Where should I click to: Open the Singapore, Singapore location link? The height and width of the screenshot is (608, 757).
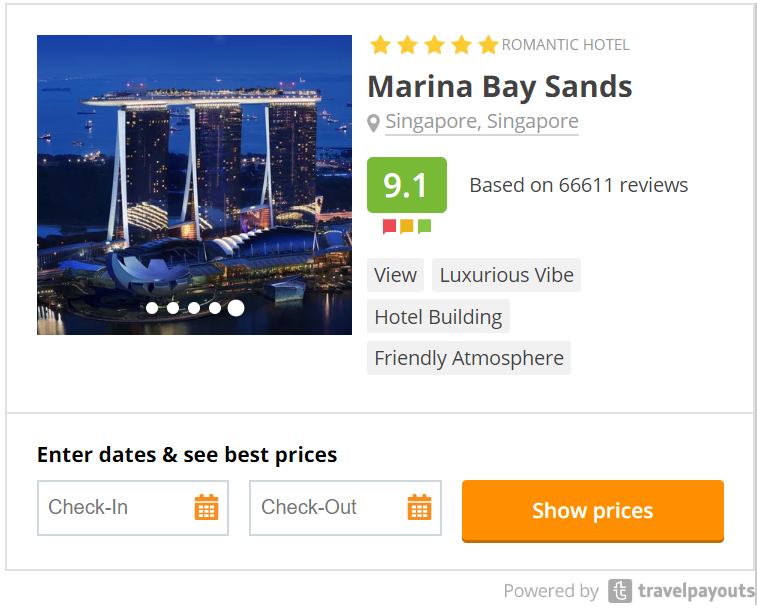(481, 122)
